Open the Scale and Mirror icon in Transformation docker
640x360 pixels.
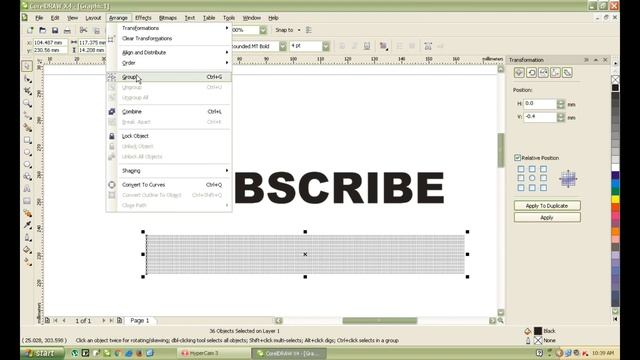coord(543,73)
